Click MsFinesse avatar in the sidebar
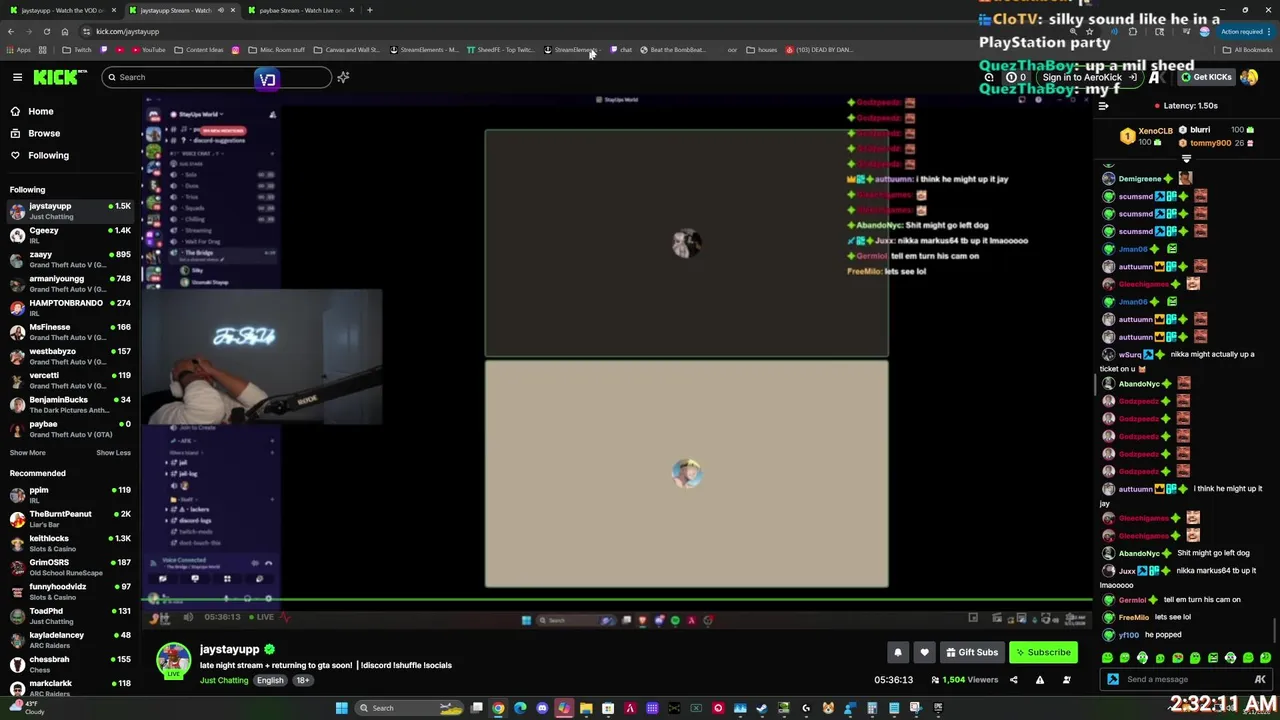This screenshot has width=1280, height=720. (x=17, y=332)
